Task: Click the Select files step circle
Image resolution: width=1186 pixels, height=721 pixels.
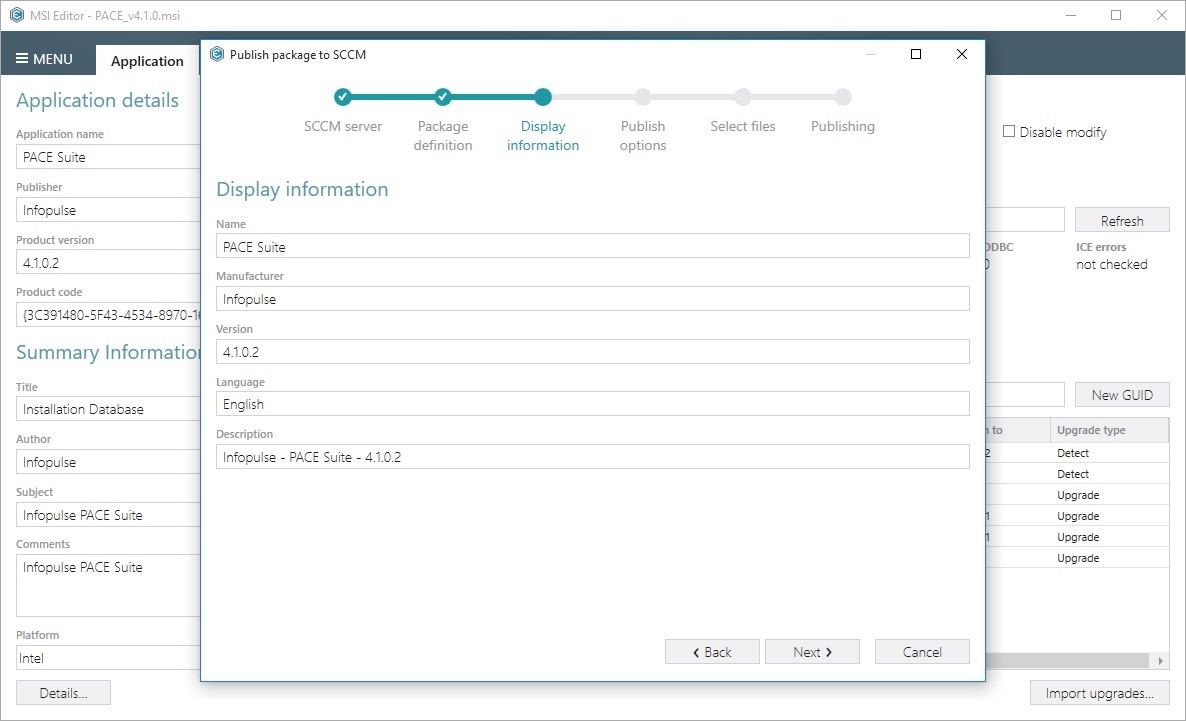Action: (x=743, y=97)
